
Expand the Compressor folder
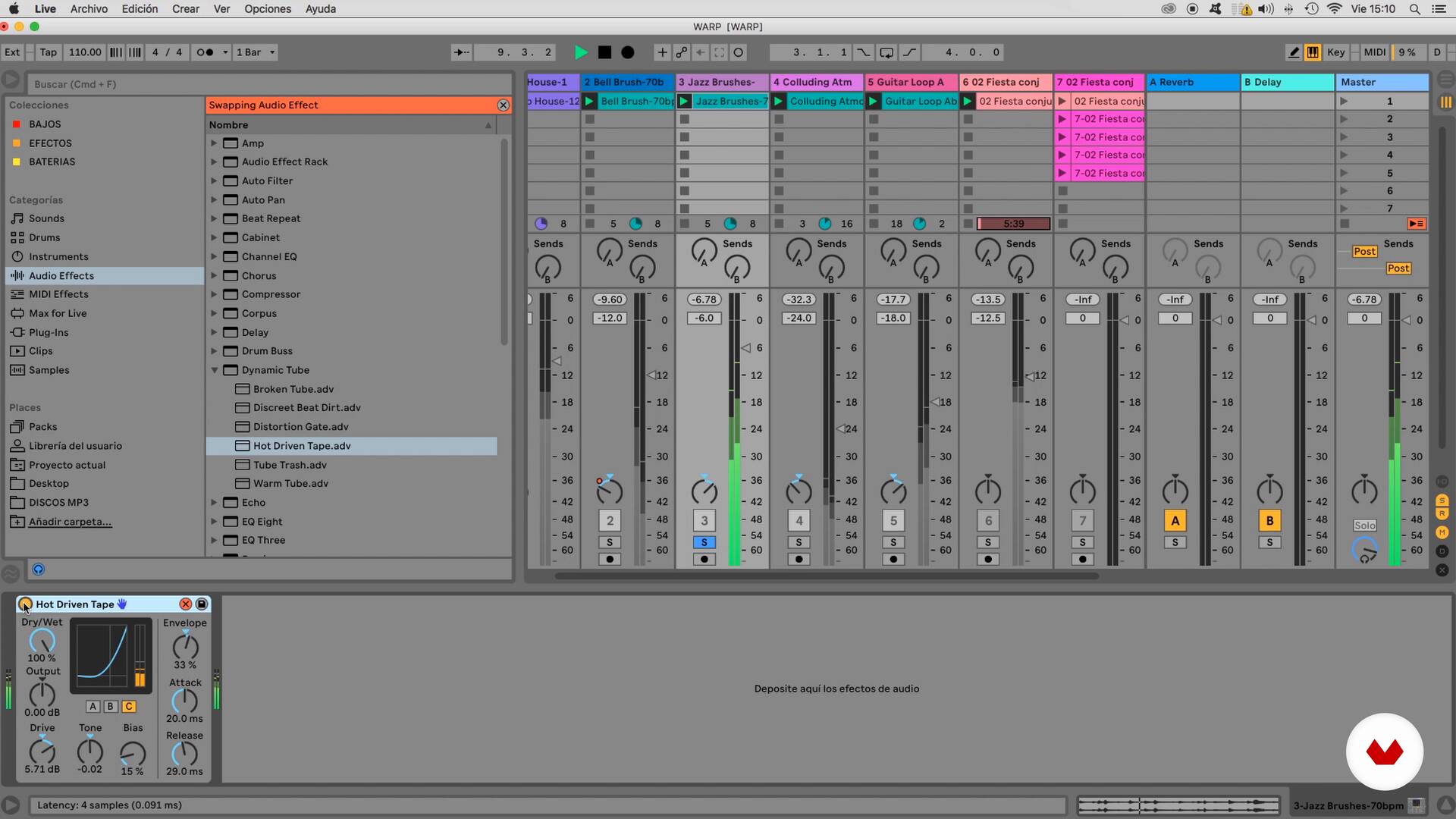pyautogui.click(x=214, y=294)
